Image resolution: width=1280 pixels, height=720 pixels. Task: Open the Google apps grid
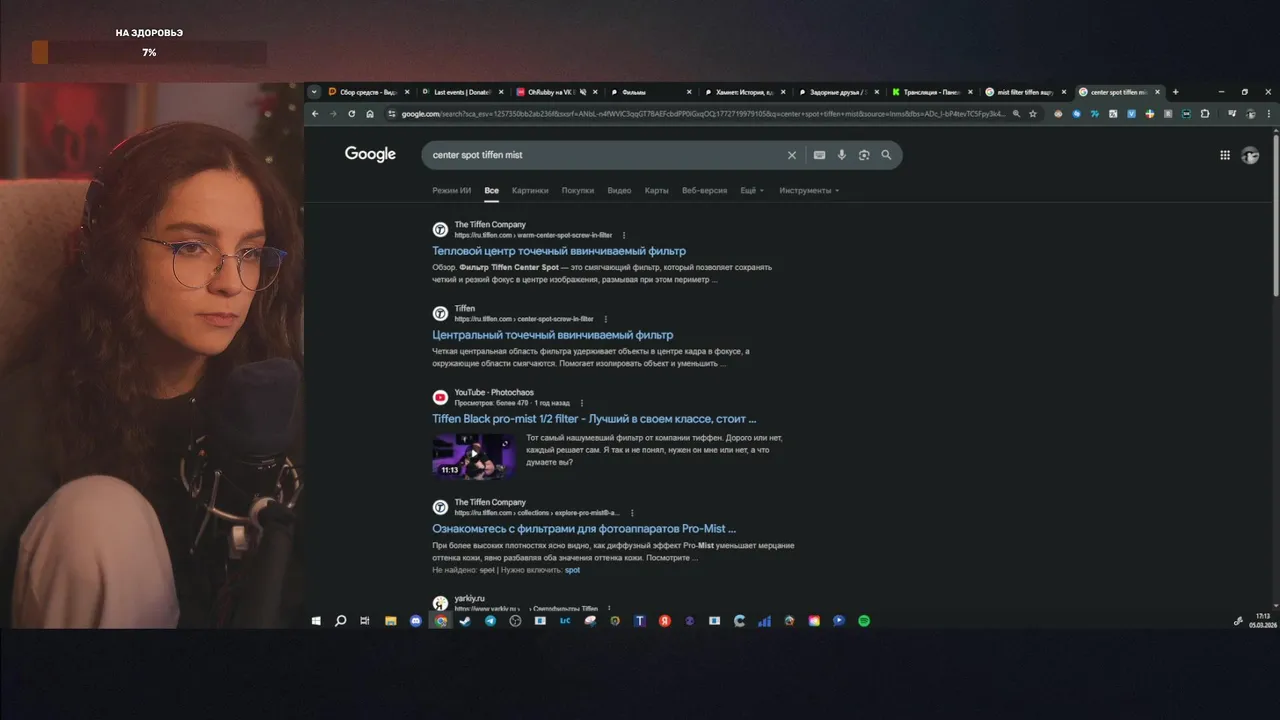pyautogui.click(x=1225, y=155)
